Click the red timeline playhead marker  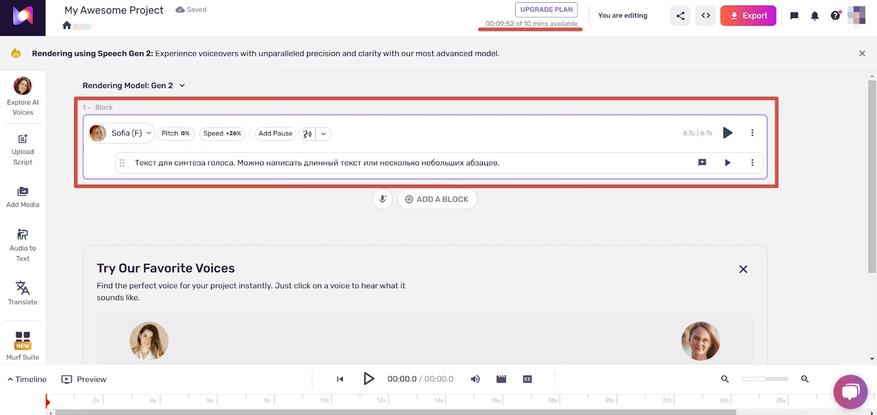48,402
